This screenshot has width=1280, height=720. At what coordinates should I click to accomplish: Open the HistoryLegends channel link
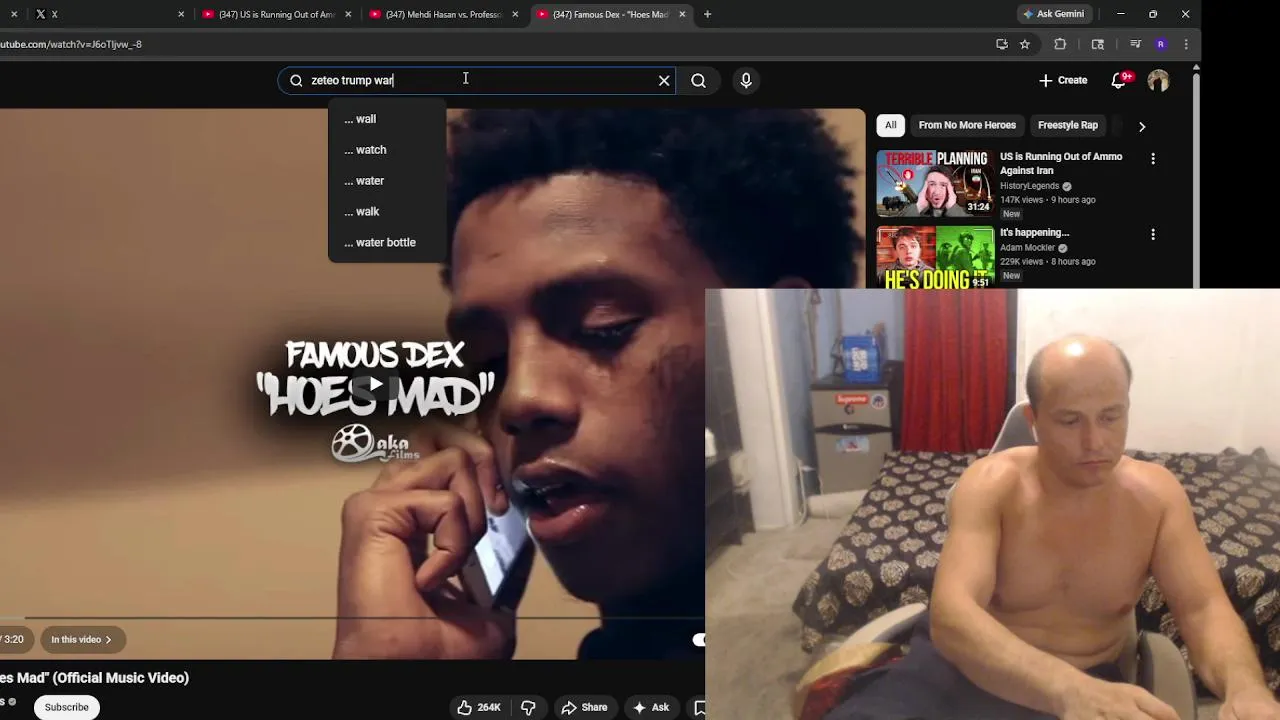pos(1029,186)
